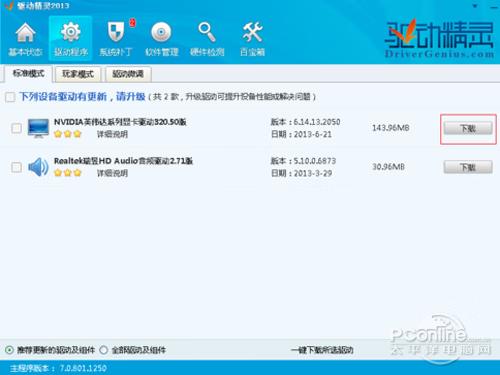Click the Realtek speaker device icon
This screenshot has width=500, height=375.
coord(38,167)
